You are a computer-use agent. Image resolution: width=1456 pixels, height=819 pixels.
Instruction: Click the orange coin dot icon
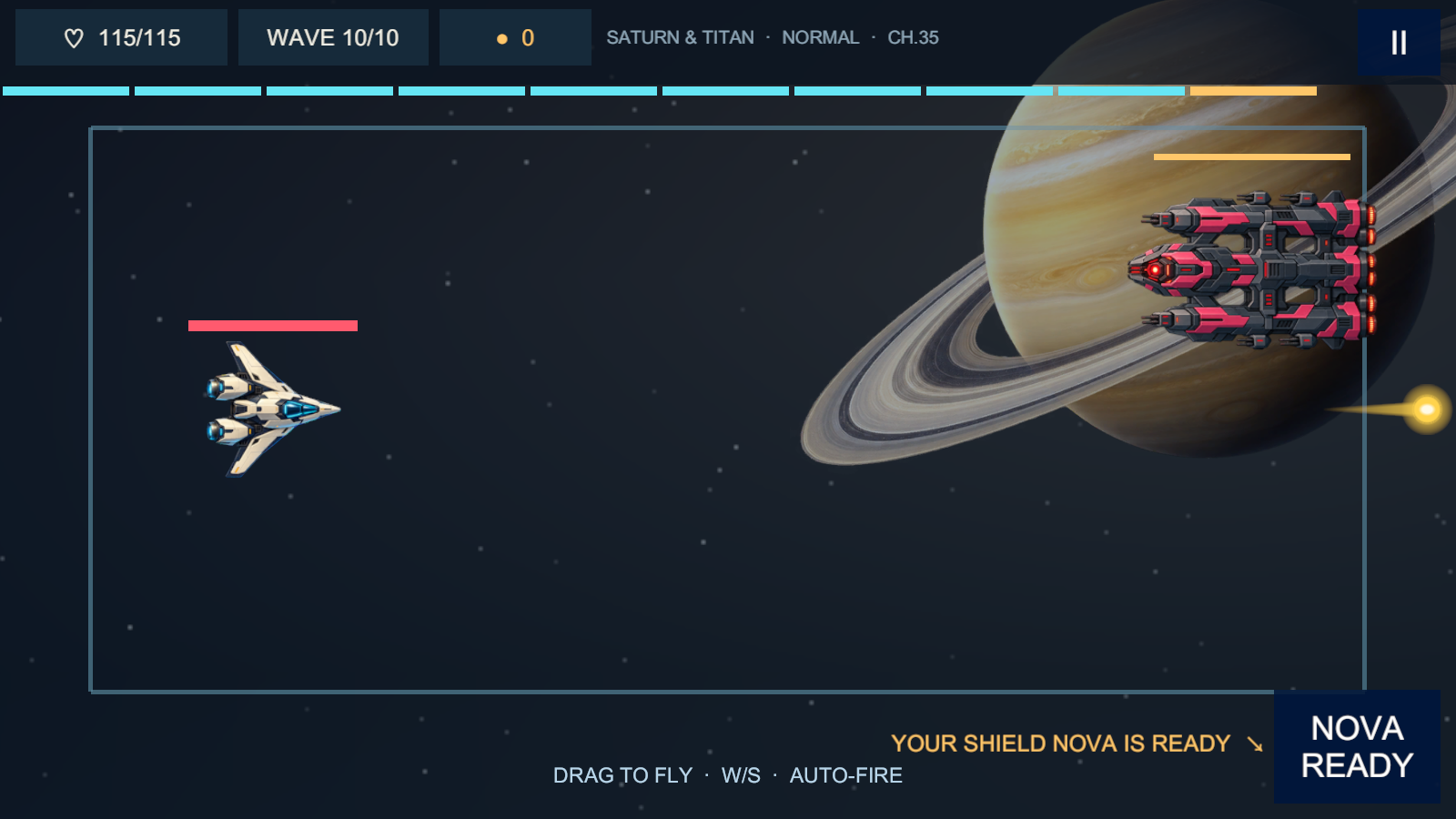[x=501, y=39]
